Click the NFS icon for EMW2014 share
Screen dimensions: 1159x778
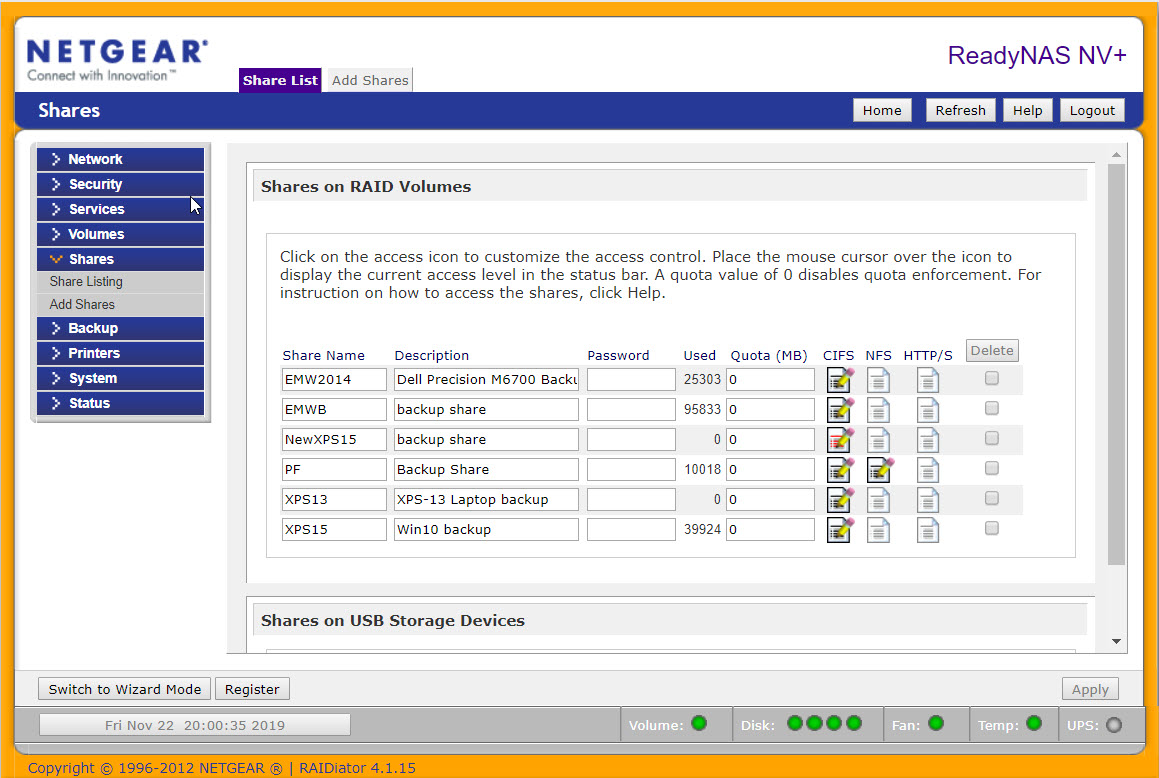878,380
